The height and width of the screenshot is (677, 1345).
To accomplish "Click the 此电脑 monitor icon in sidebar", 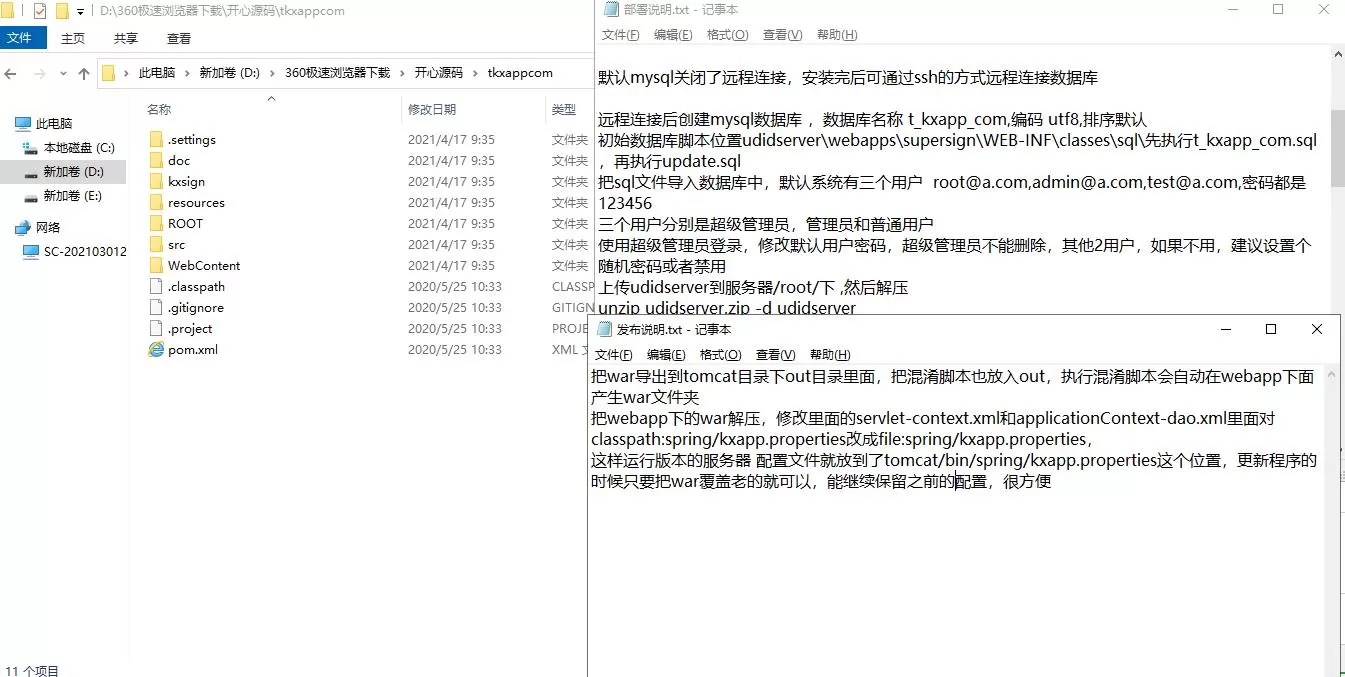I will (23, 123).
